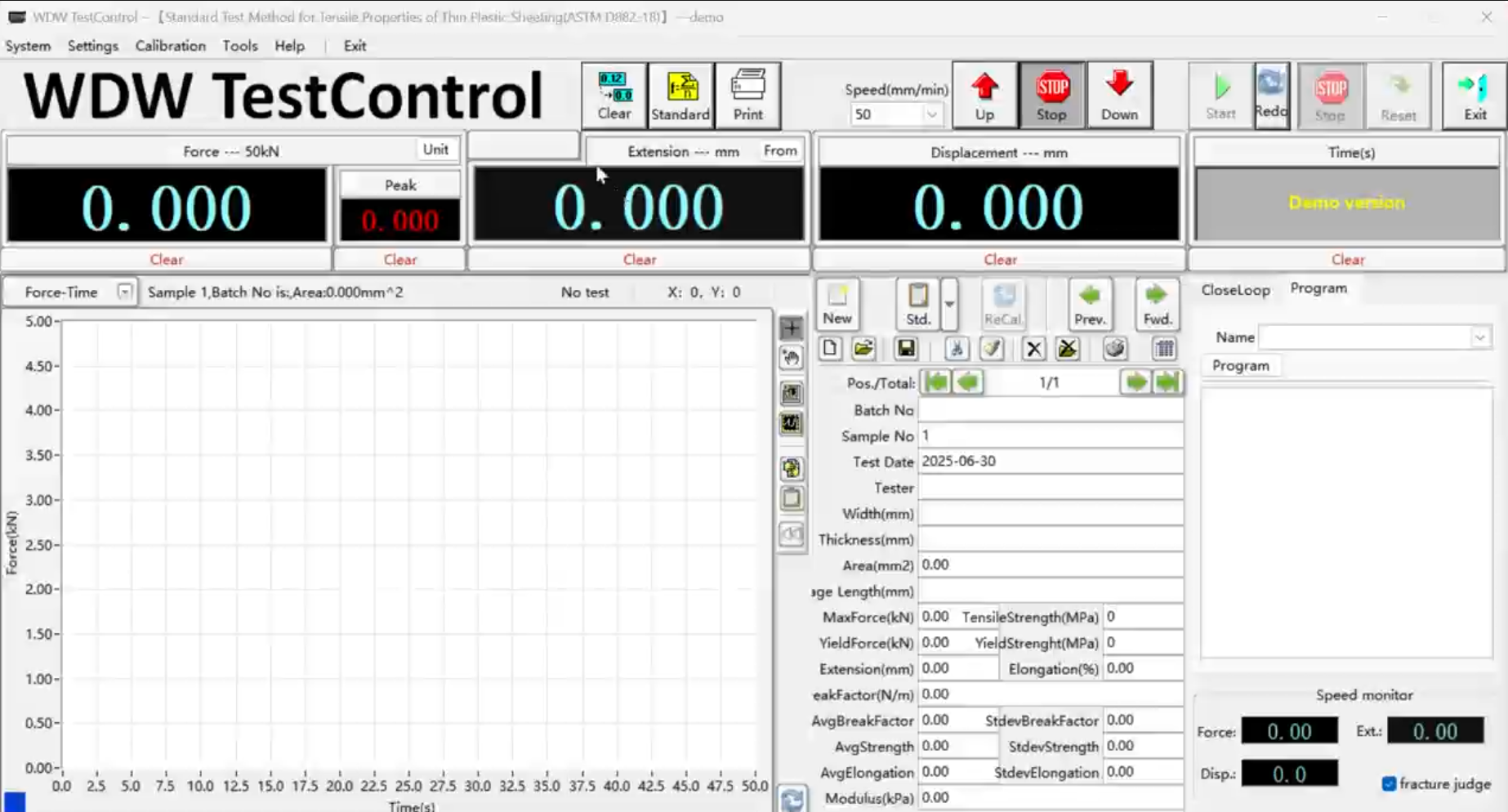Screen dimensions: 1508x812
Task: Click the Standard toolbar icon
Action: click(x=680, y=96)
